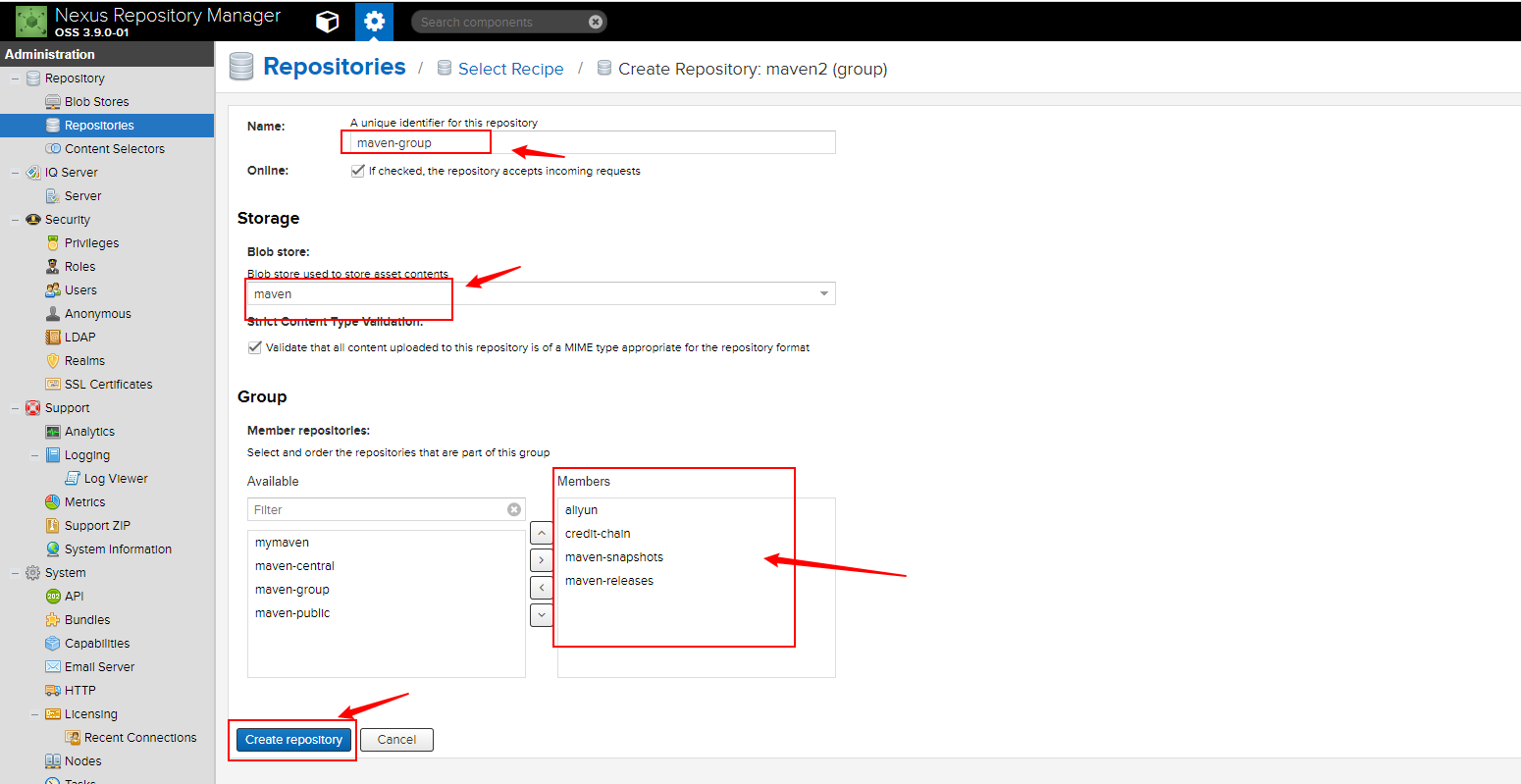Collapse the Support tree node
This screenshot has width=1521, height=784.
[x=15, y=408]
